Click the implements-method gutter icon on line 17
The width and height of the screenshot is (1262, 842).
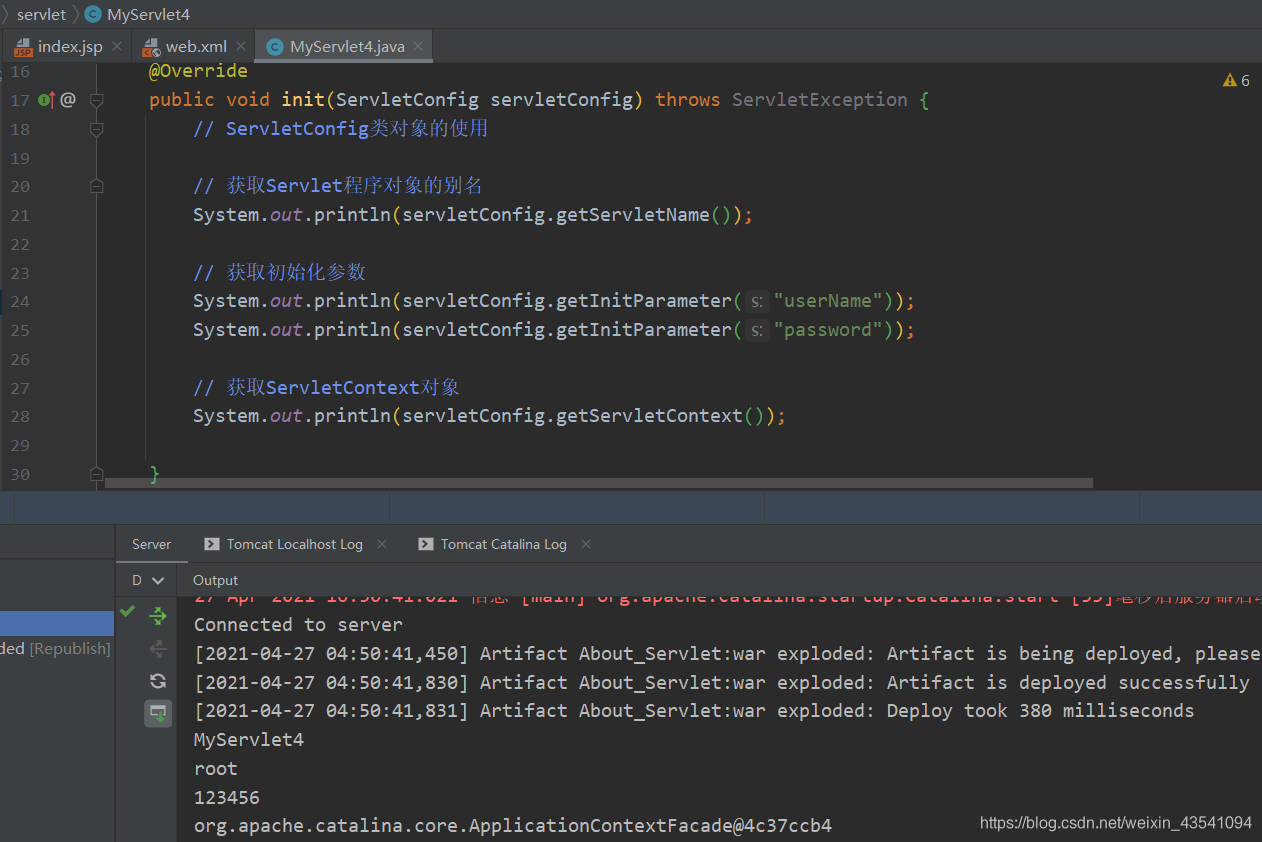(46, 99)
